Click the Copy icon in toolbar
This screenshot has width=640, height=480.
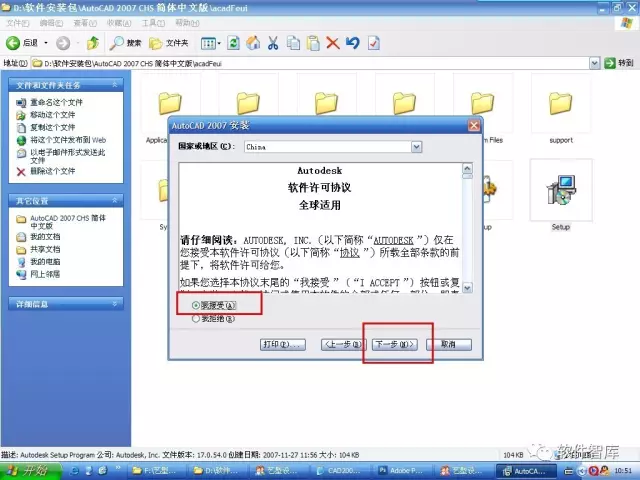(293, 43)
